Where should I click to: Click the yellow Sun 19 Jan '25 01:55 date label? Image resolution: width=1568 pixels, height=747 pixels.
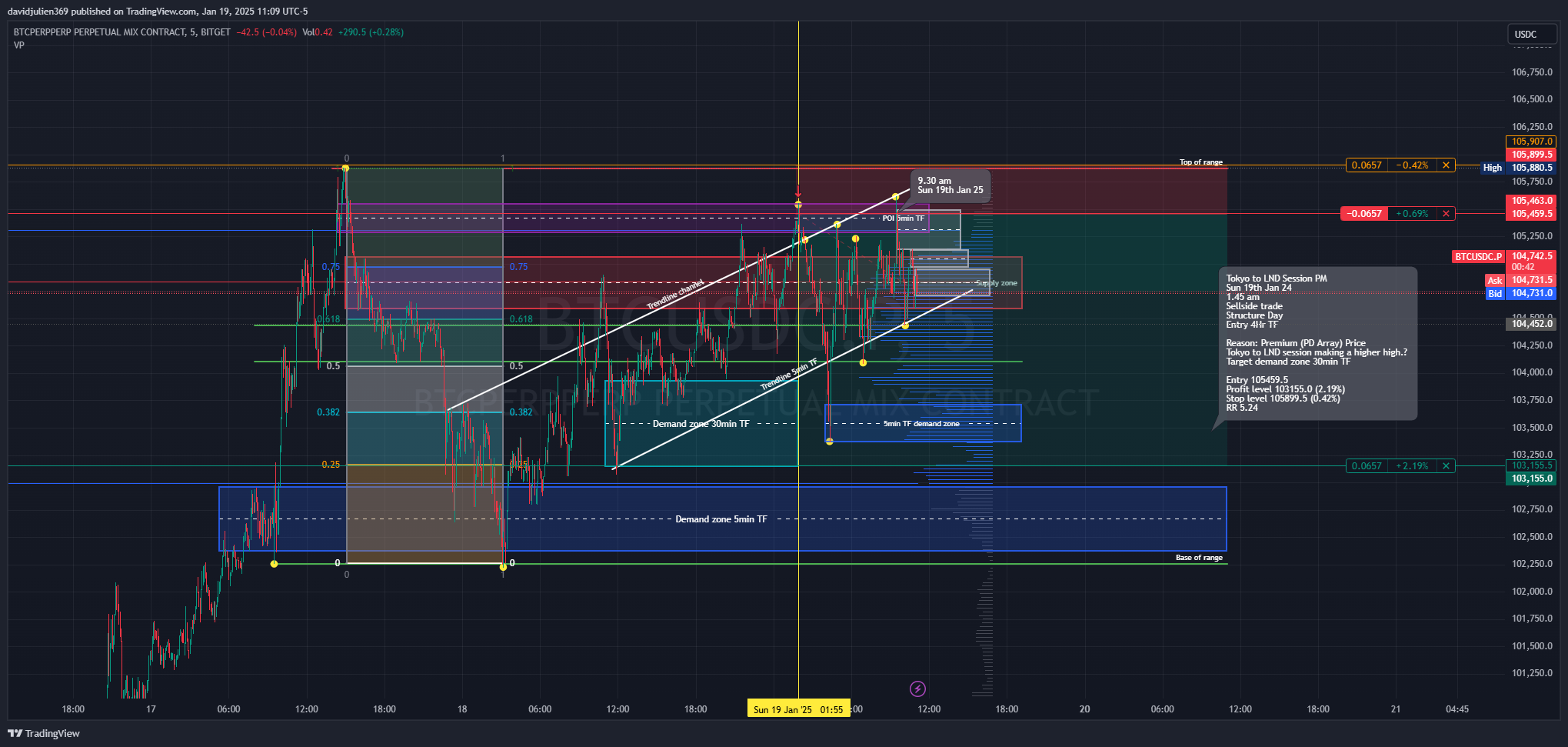point(798,709)
